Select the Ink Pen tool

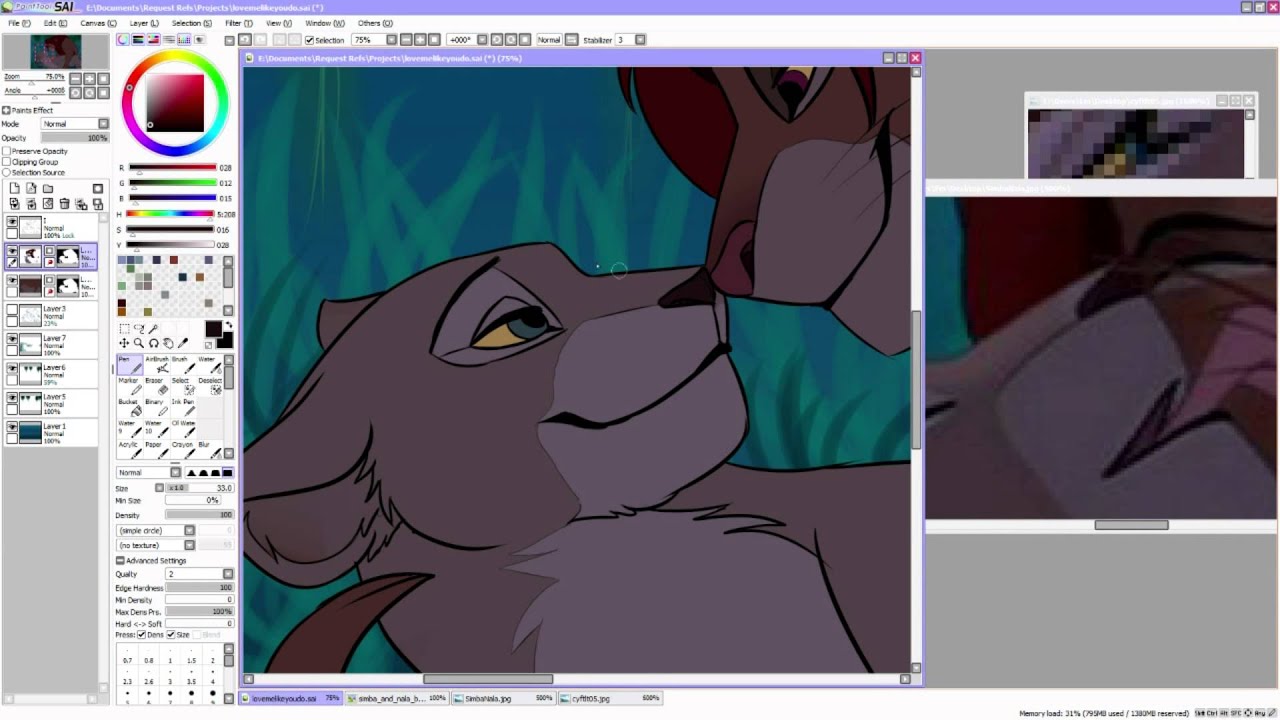point(182,408)
